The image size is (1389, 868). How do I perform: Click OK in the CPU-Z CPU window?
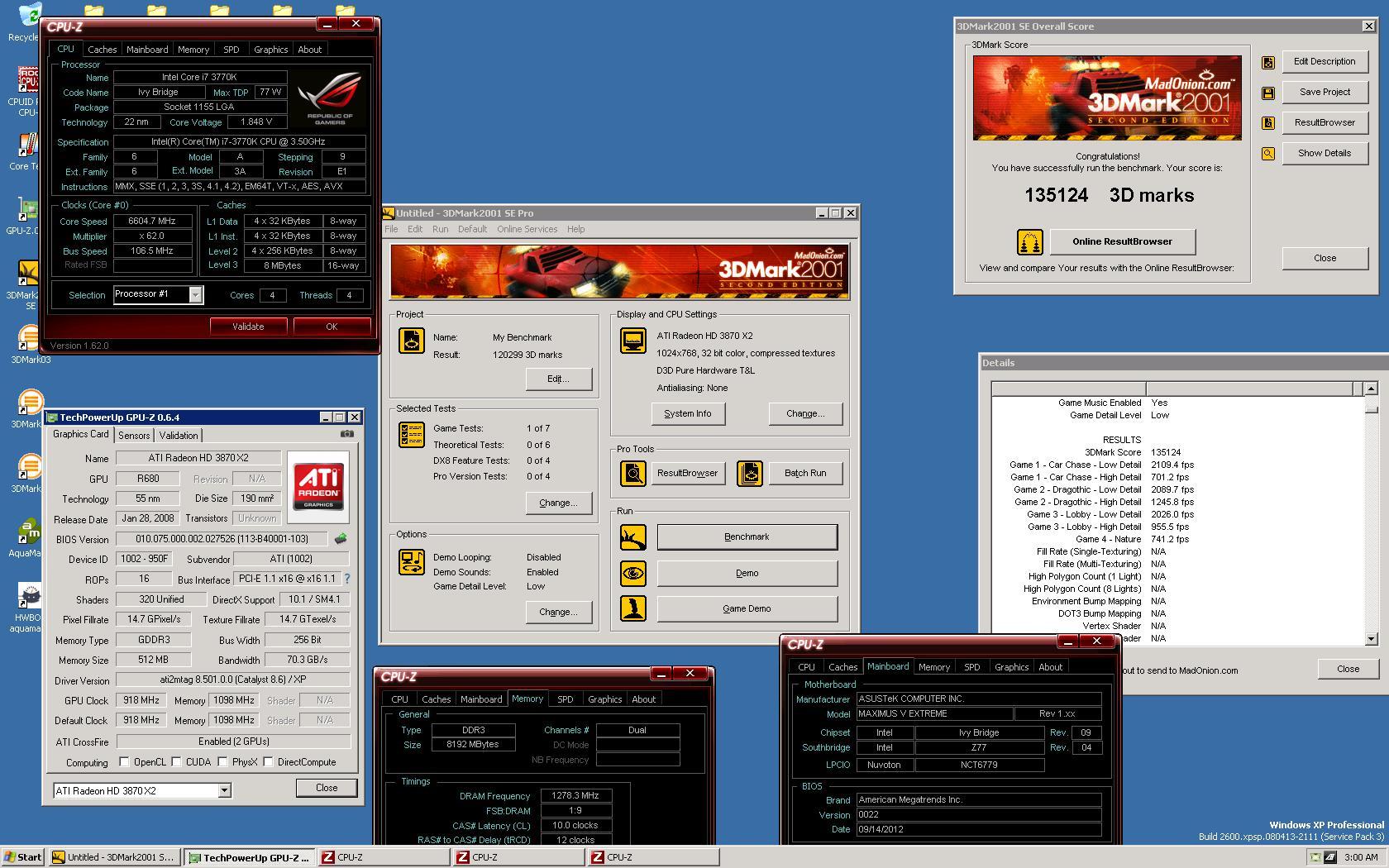332,327
